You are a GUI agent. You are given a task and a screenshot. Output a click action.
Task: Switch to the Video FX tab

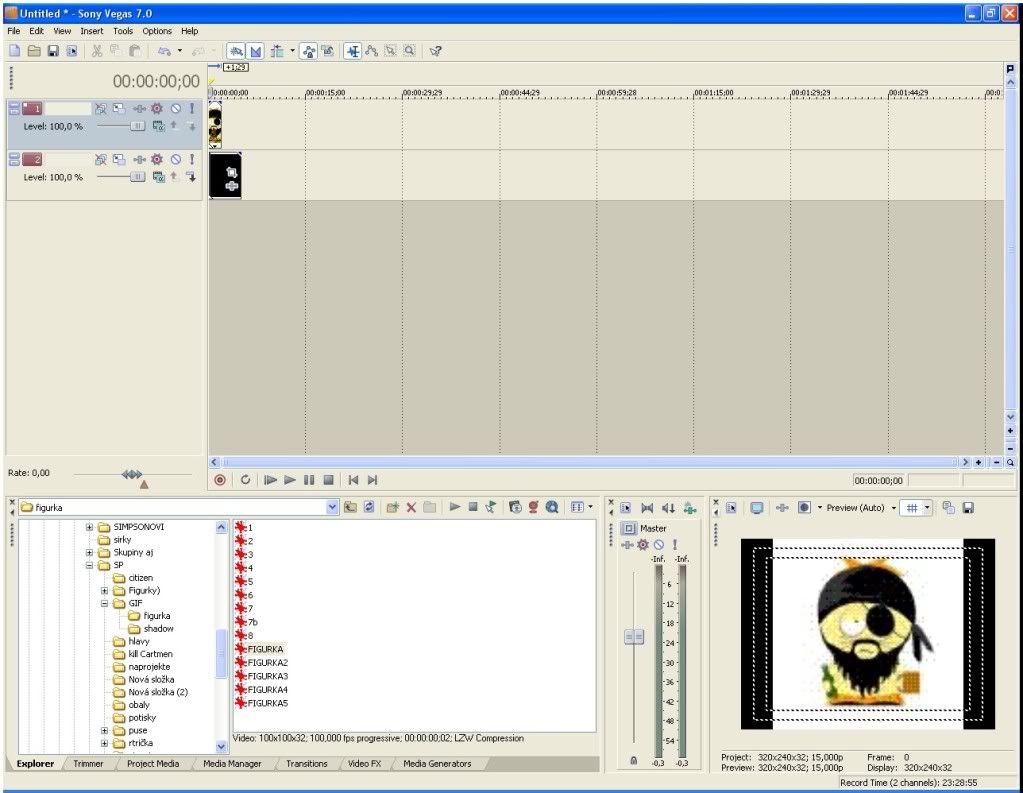click(x=364, y=764)
